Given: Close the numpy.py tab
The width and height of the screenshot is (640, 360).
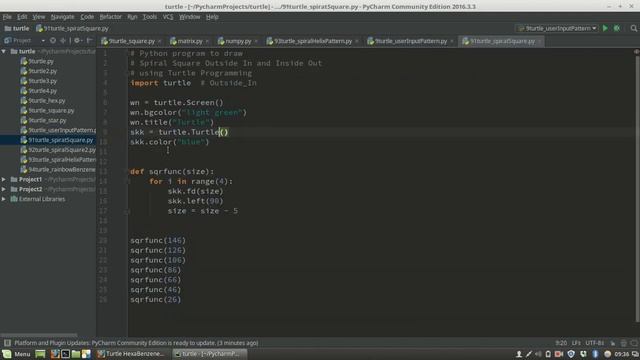Looking at the screenshot, I should (x=256, y=42).
